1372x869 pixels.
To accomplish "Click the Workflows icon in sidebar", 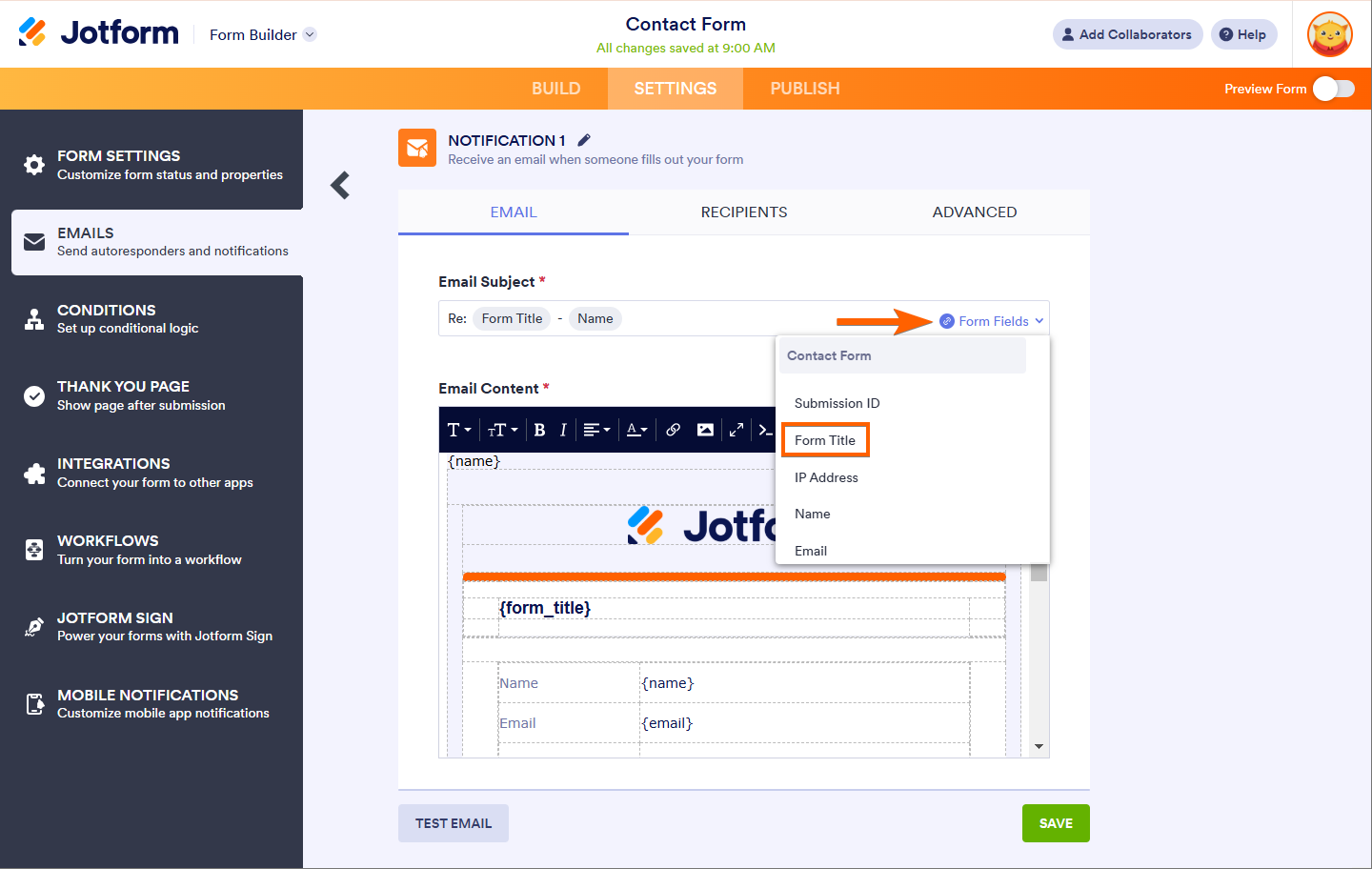I will 34,550.
